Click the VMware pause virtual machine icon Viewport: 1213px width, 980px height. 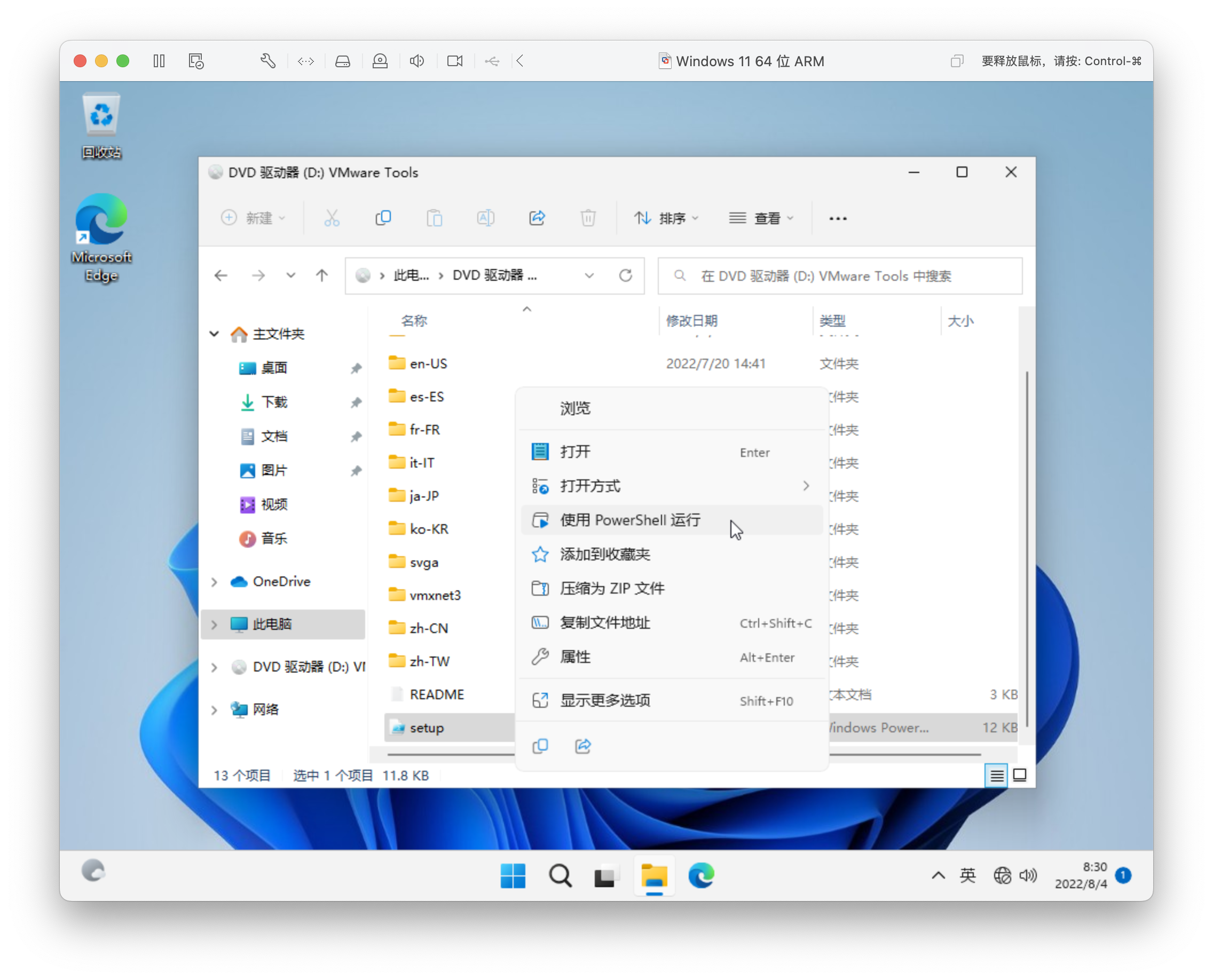pyautogui.click(x=159, y=61)
